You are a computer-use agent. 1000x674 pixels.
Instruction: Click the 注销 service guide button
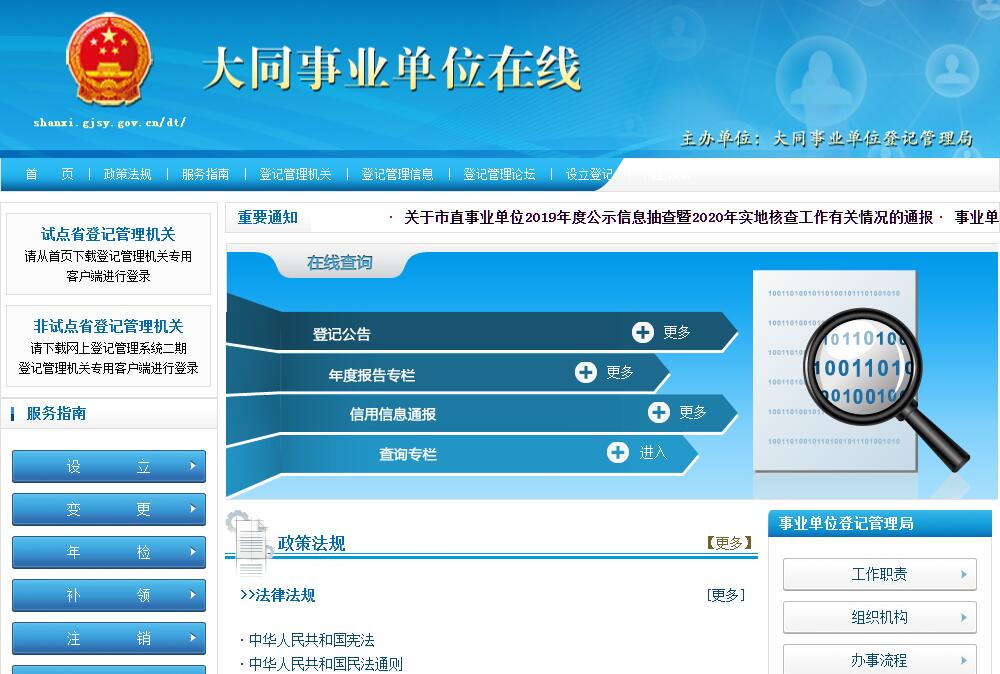coord(109,638)
